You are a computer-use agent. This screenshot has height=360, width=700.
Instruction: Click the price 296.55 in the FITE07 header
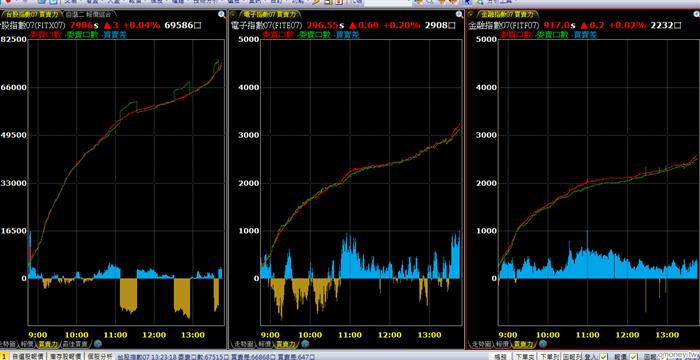tap(323, 25)
